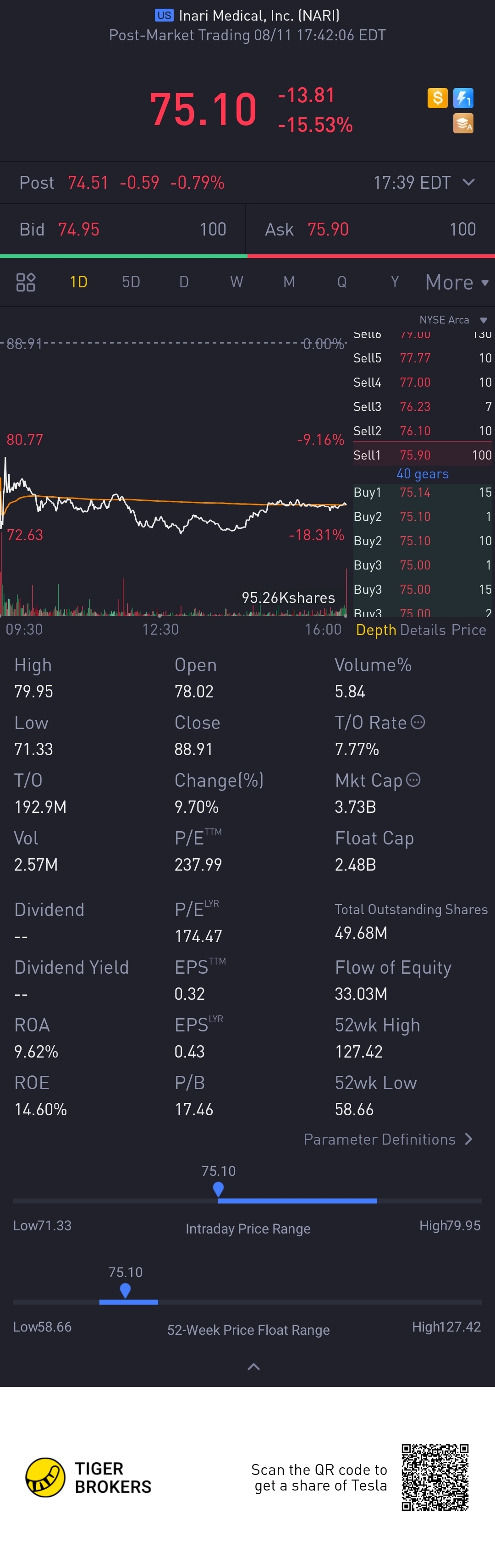Tap the Tiger Brokers logo
Viewport: 495px width, 1568px height.
coord(88,1477)
